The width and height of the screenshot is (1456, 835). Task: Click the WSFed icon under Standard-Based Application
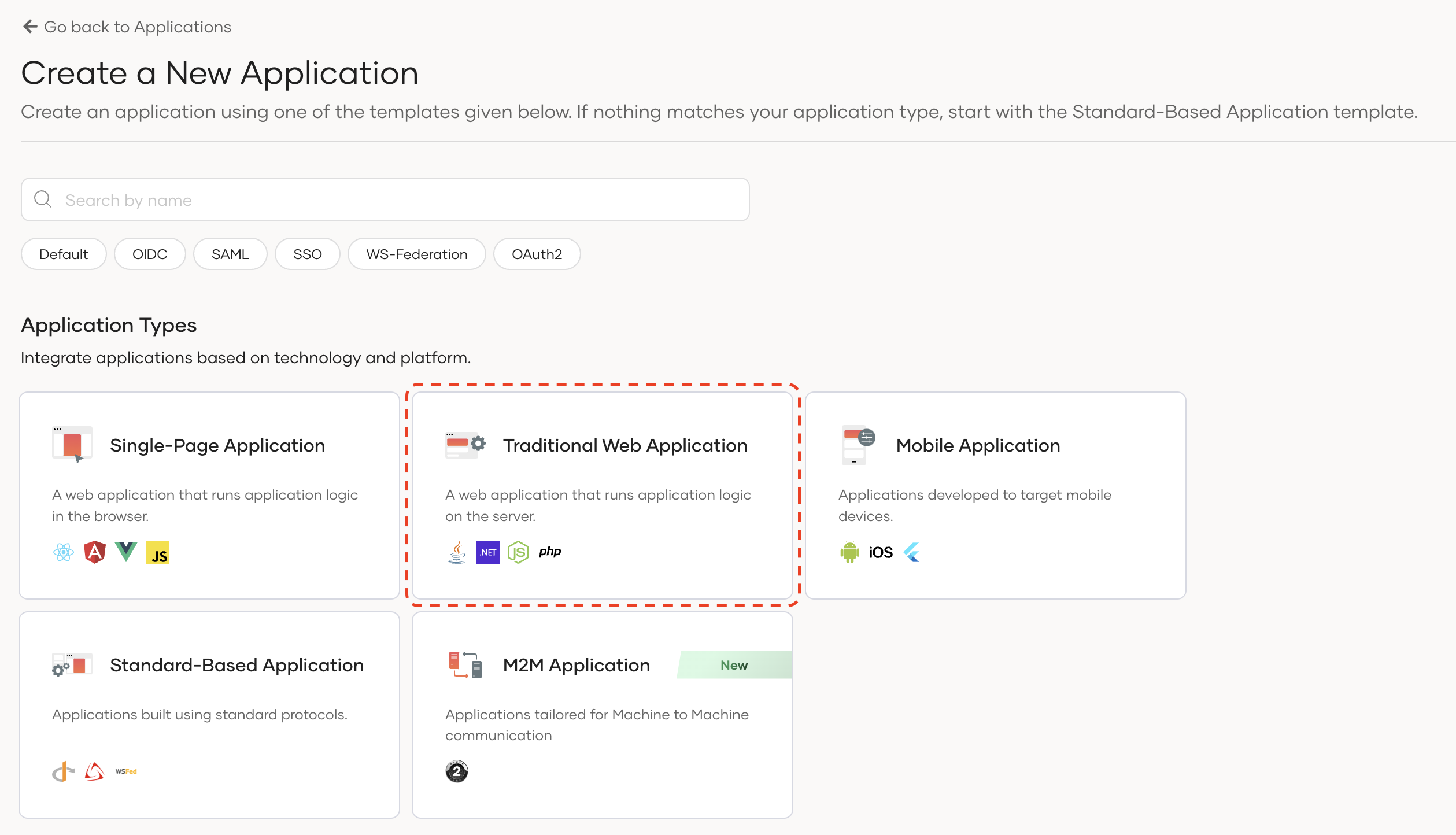(125, 771)
